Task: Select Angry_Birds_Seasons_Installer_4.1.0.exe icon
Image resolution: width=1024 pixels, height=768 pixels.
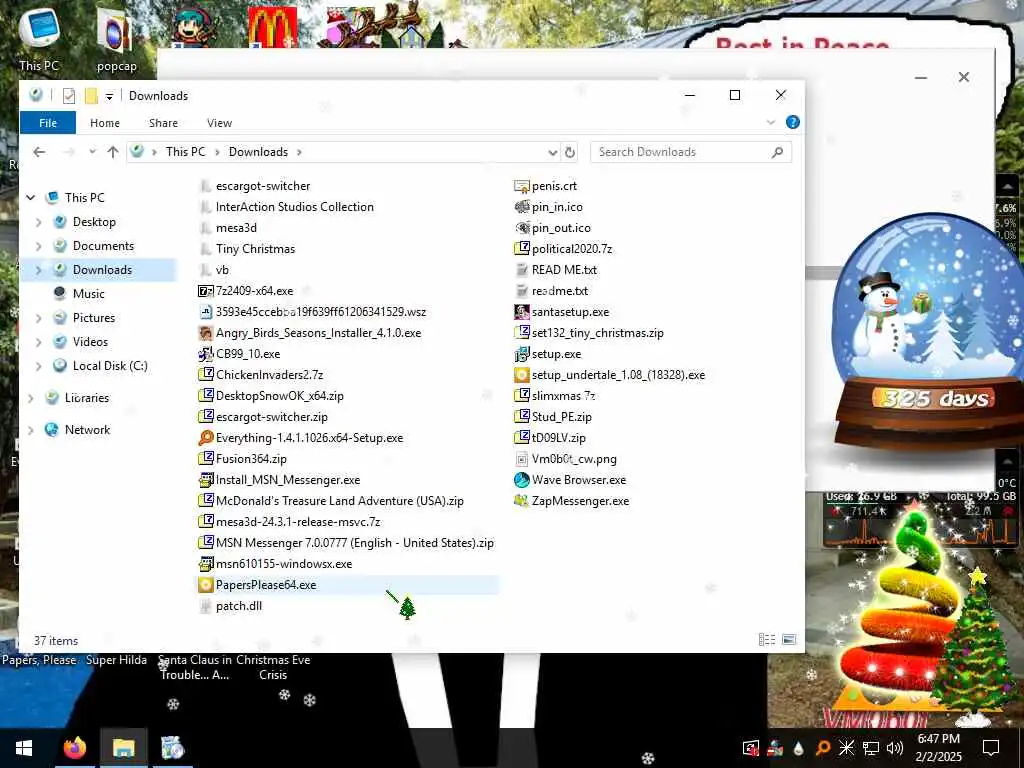Action: tap(206, 333)
